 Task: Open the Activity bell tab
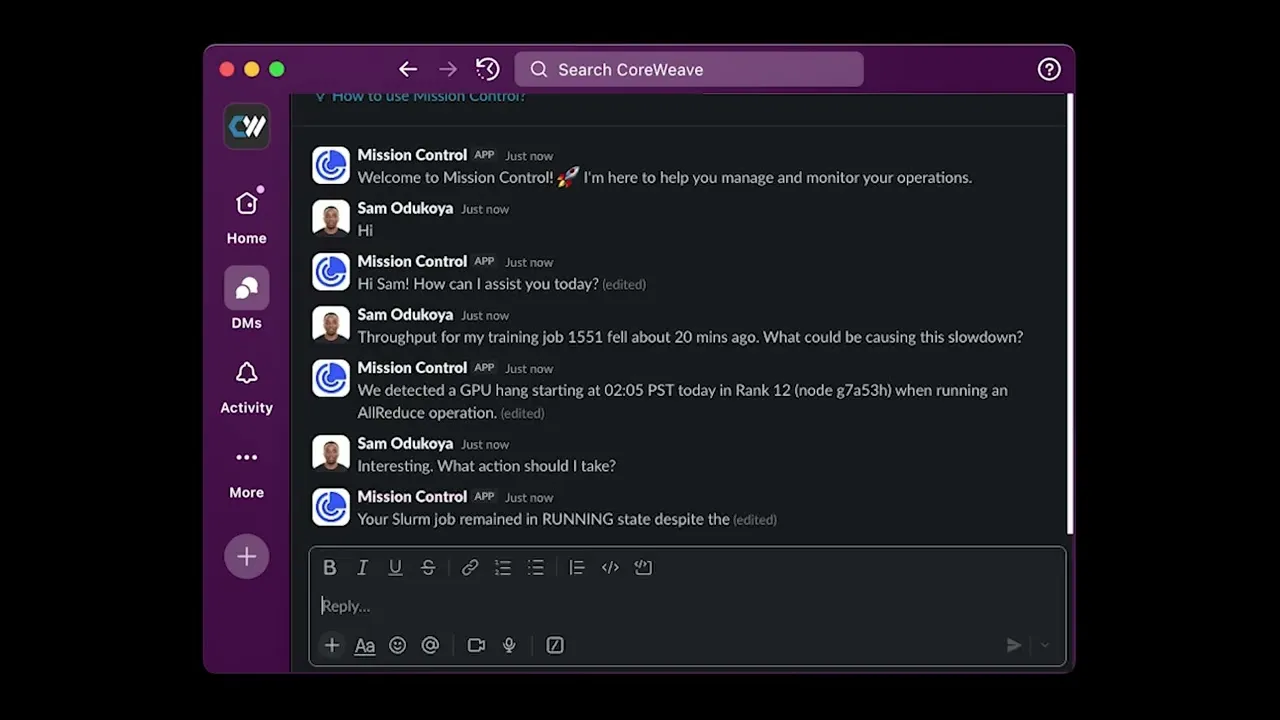click(x=246, y=387)
